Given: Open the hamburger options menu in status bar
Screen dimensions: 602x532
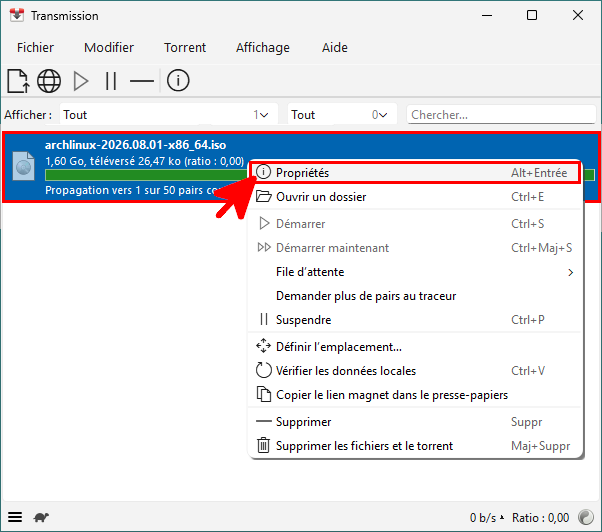Looking at the screenshot, I should [x=15, y=517].
